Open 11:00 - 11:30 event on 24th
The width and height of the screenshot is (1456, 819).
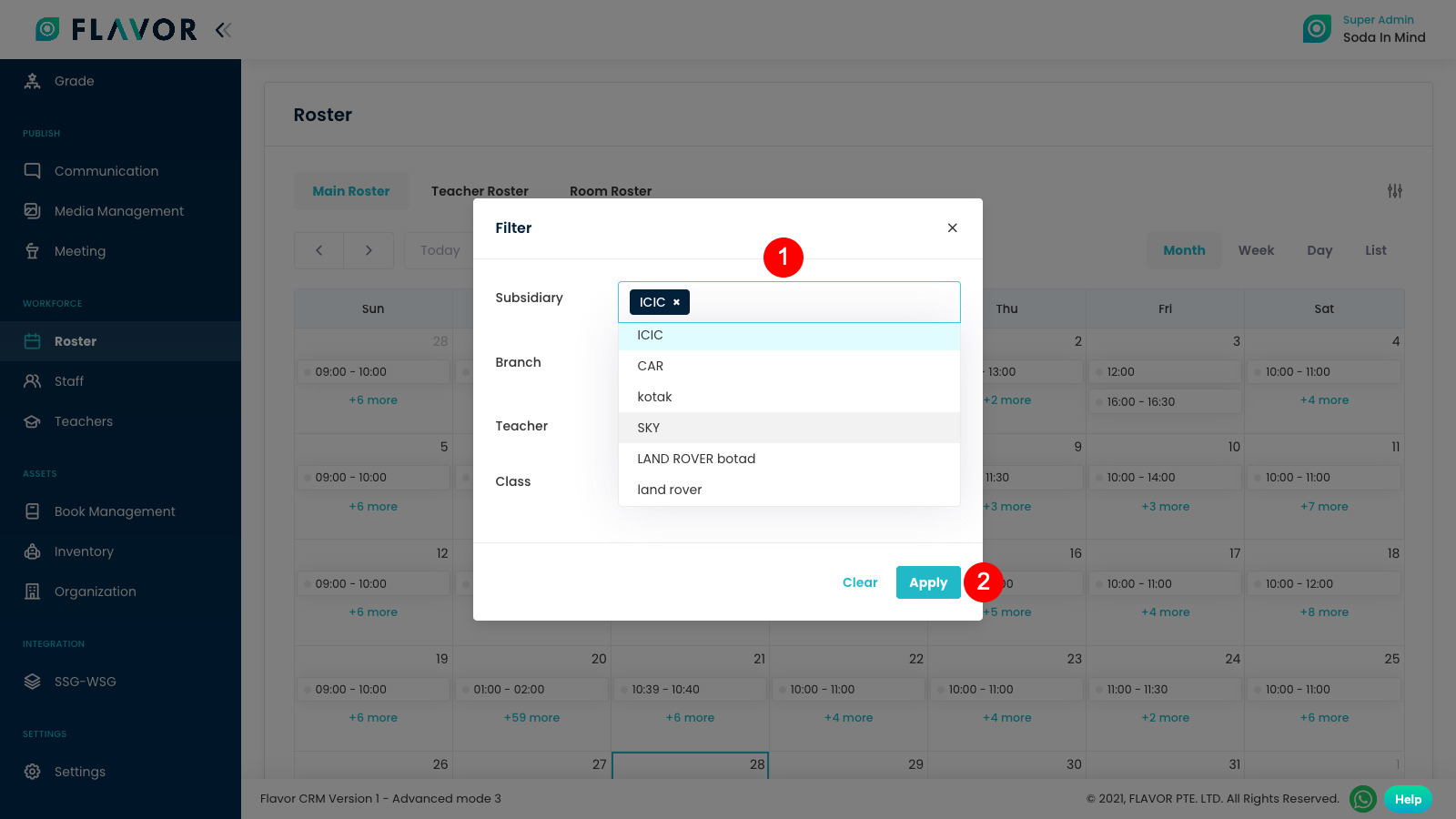click(x=1166, y=689)
